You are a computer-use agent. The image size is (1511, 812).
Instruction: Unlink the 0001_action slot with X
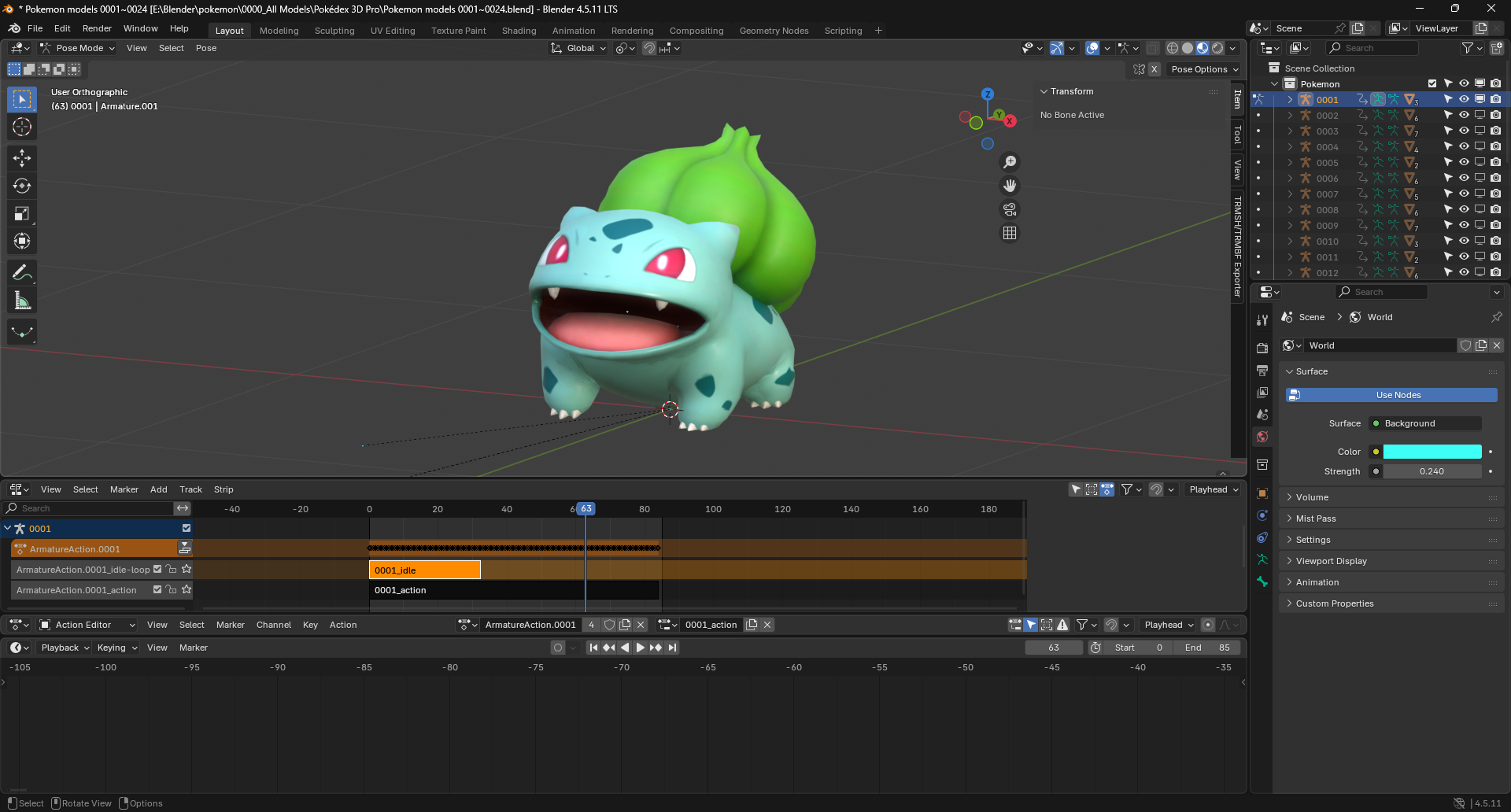[x=767, y=625]
